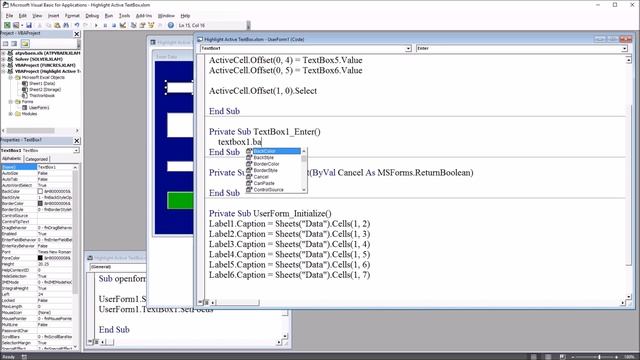Collapse the Forms folder
The width and height of the screenshot is (640, 360).
tap(11, 102)
